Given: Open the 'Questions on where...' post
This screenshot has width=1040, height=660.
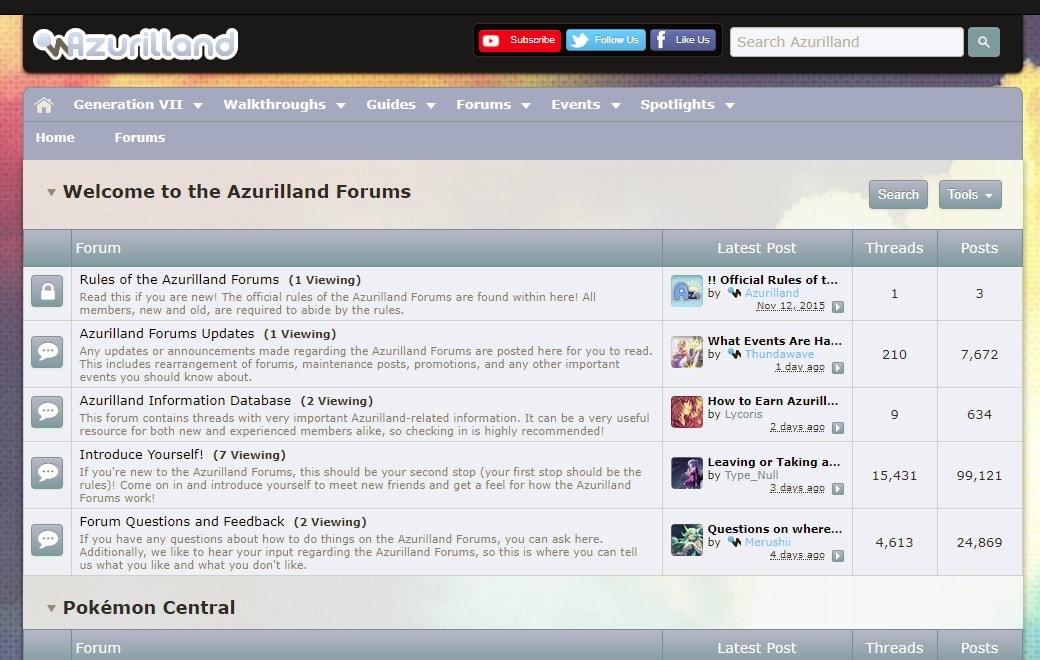Looking at the screenshot, I should pos(775,529).
